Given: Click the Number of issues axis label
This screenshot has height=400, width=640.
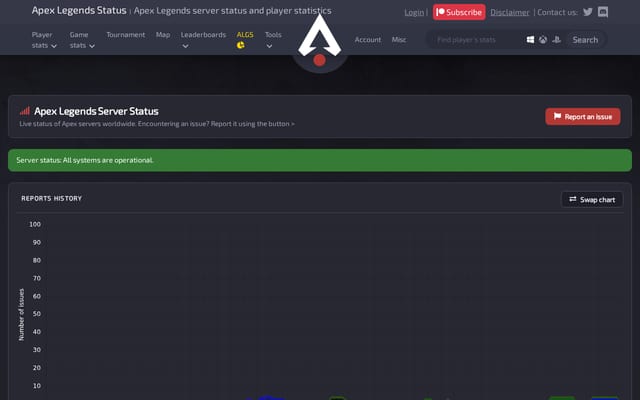Looking at the screenshot, I should pyautogui.click(x=21, y=315).
